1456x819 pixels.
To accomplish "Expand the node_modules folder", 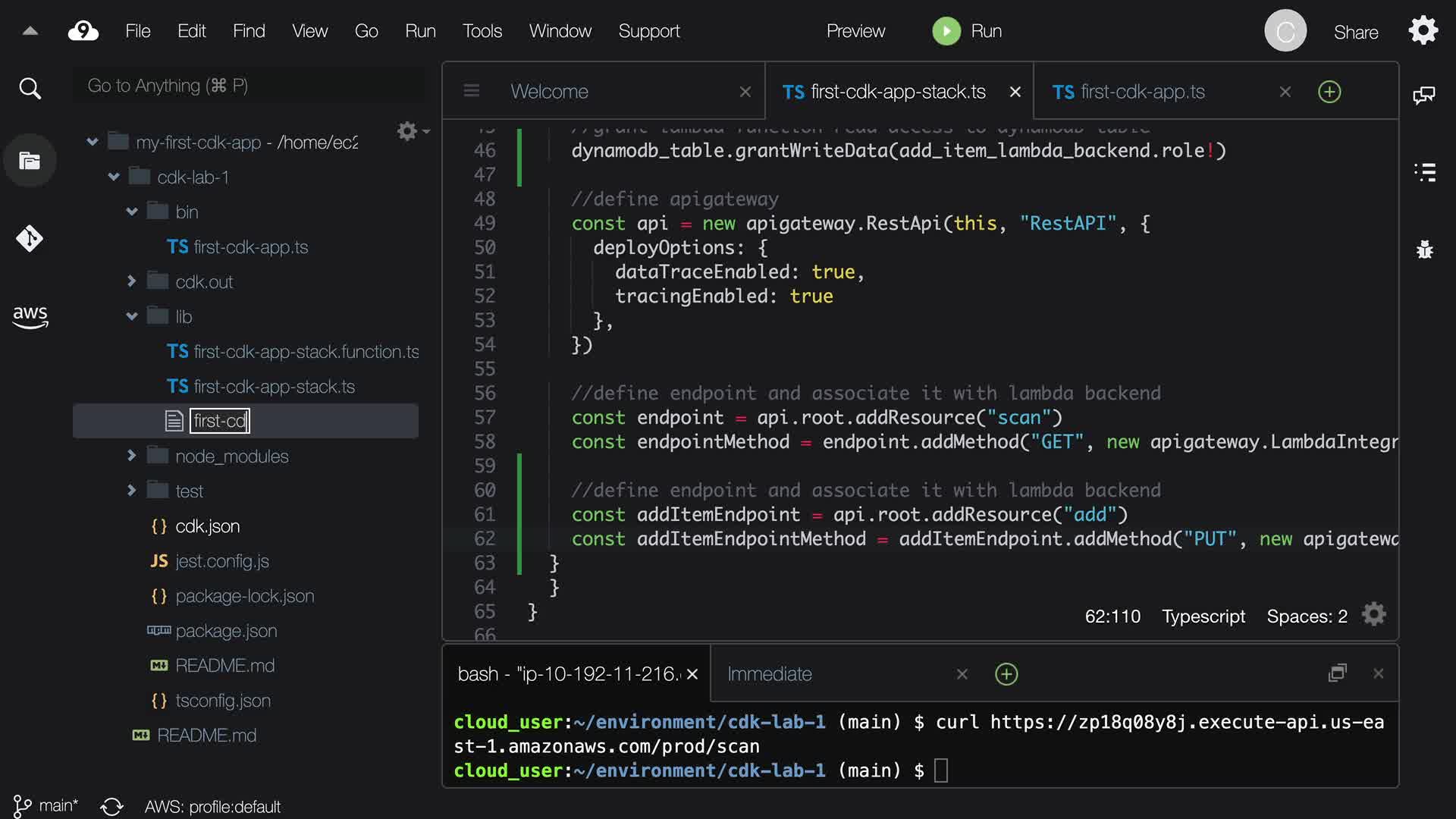I will [131, 456].
